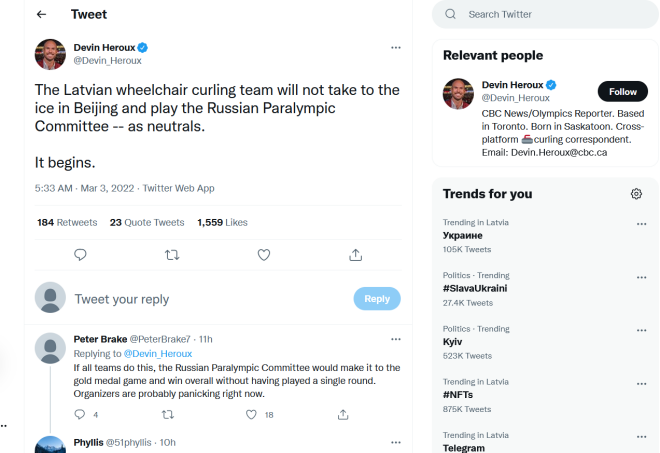Retweet Peter Brake's reply
660x453 pixels.
click(166, 414)
